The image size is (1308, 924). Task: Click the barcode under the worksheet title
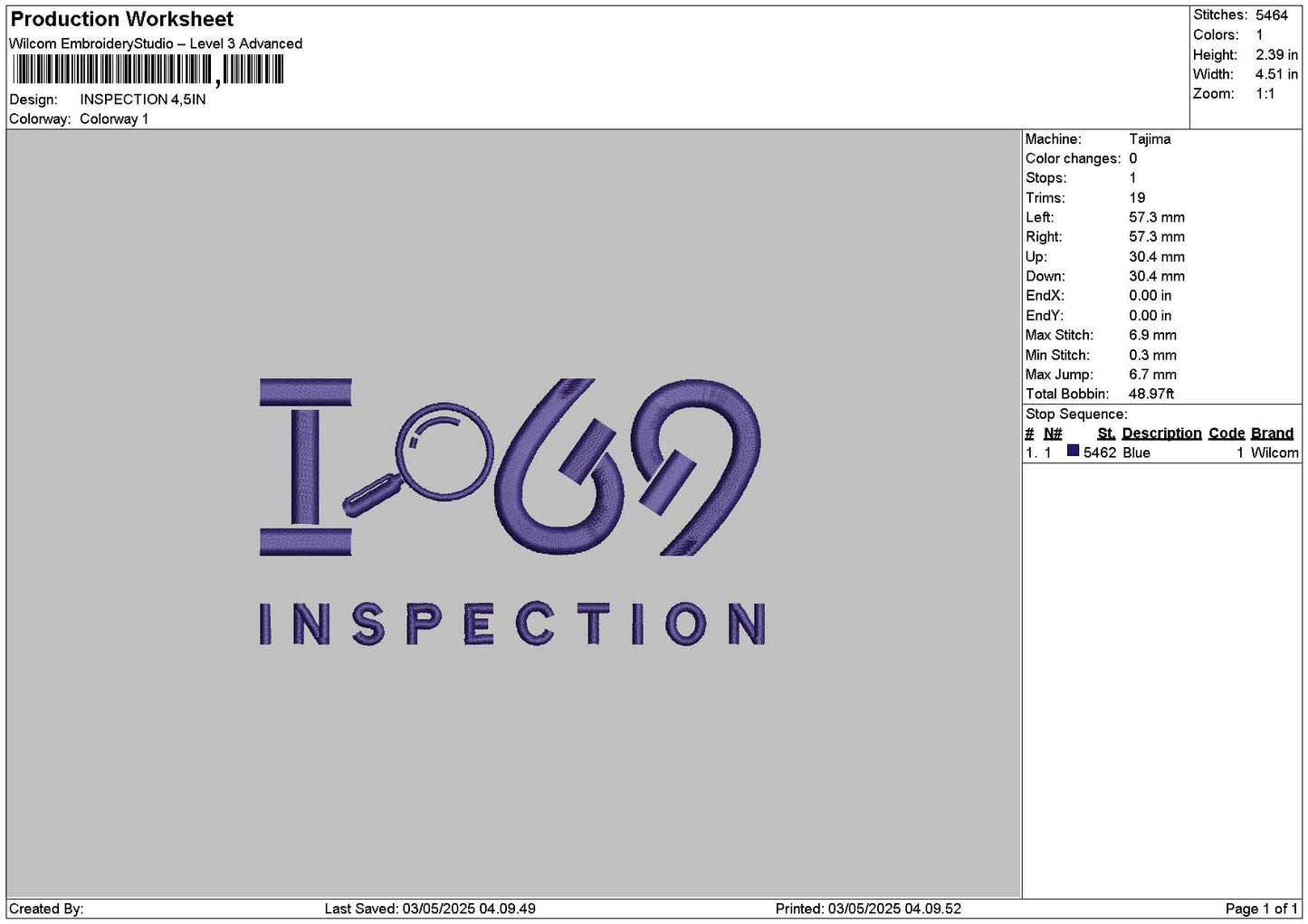(148, 71)
